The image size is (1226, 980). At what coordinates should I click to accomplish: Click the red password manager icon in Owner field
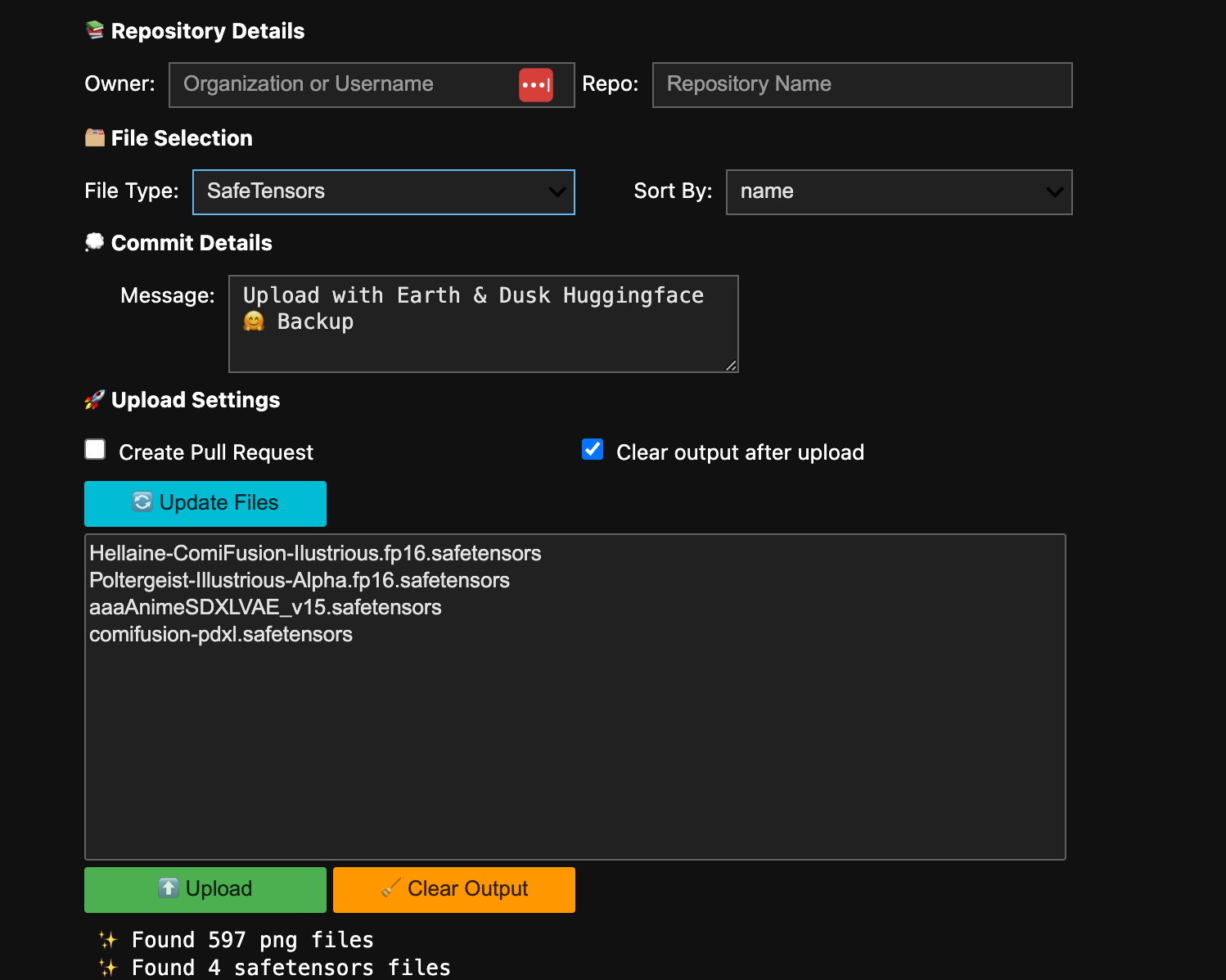pos(536,85)
